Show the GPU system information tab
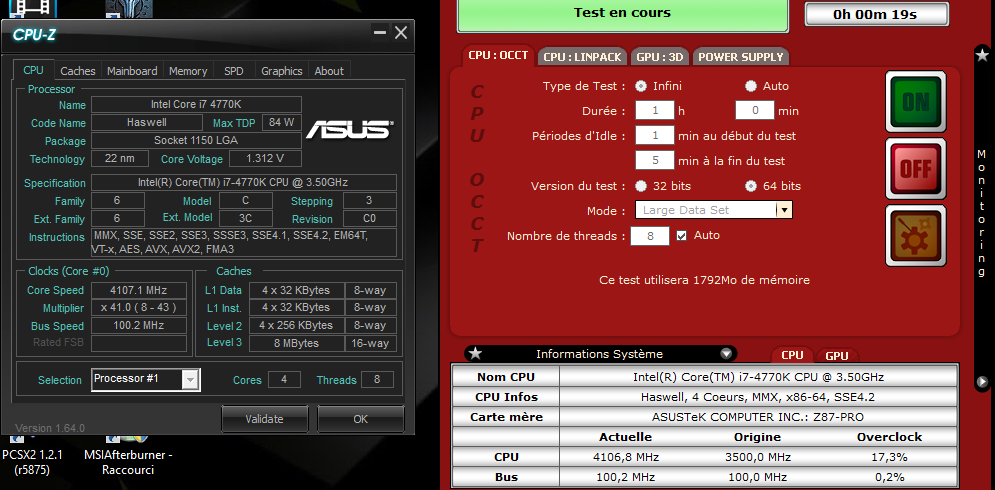Screen dimensions: 995x490 [x=837, y=356]
